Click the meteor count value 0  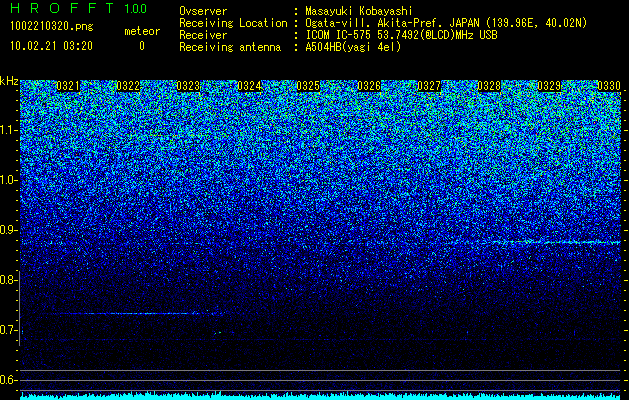(x=142, y=46)
